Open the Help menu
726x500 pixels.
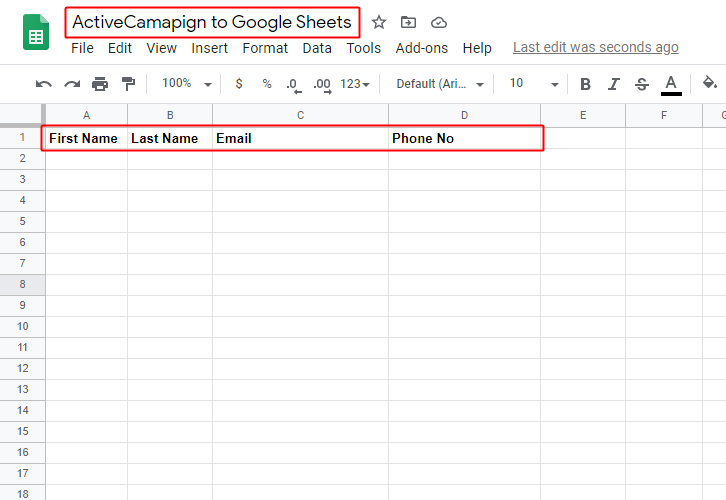[x=477, y=48]
